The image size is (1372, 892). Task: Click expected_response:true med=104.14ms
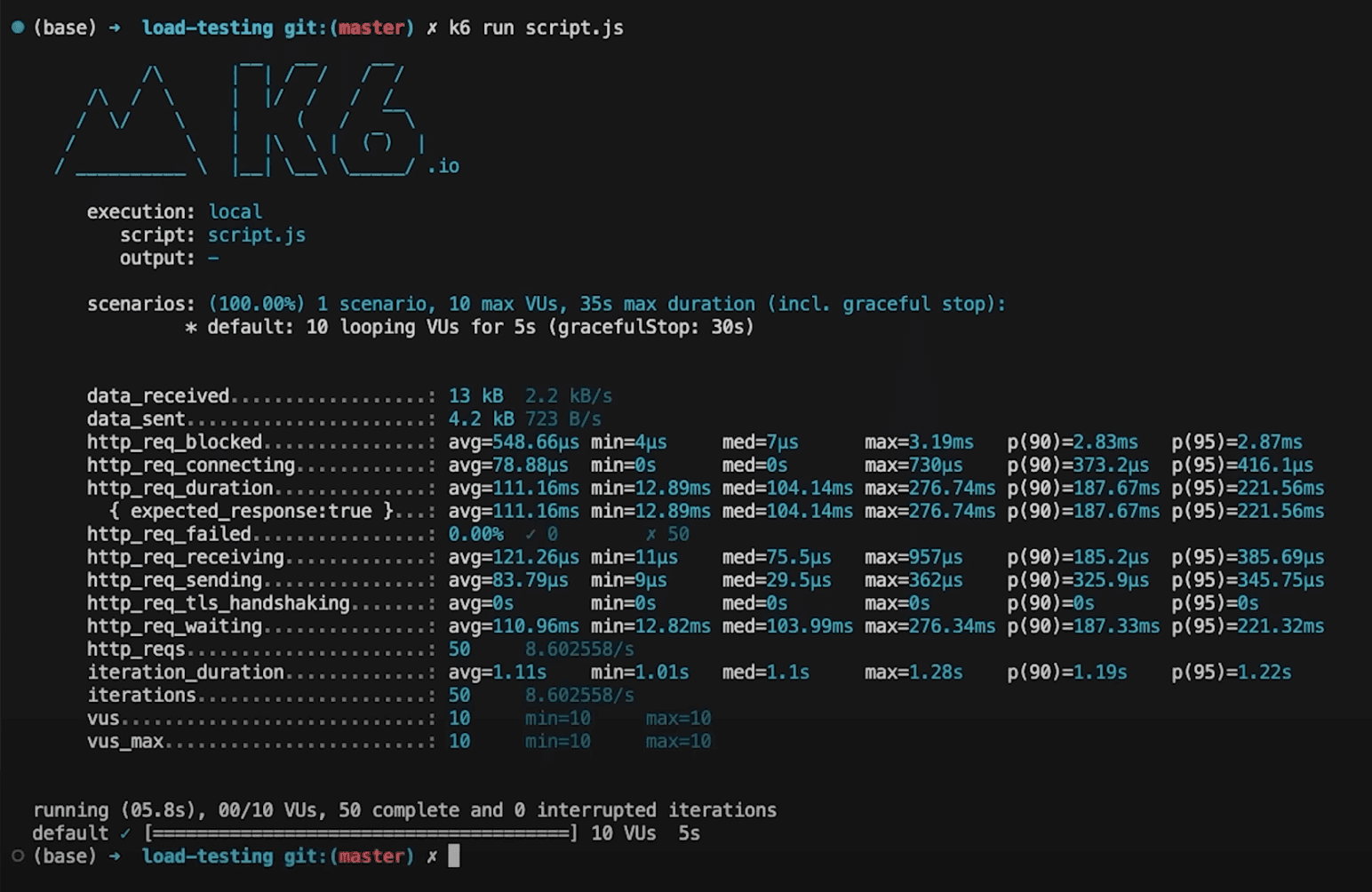787,511
